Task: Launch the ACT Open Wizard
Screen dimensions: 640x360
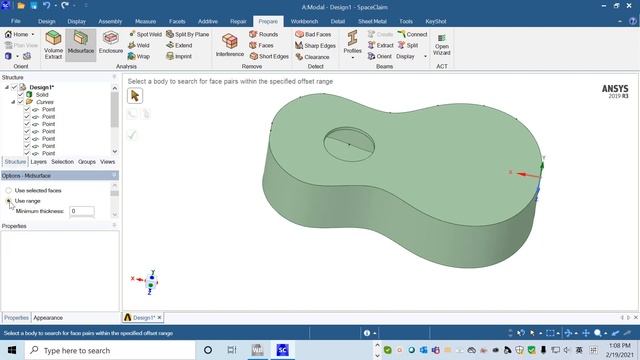Action: tap(442, 45)
